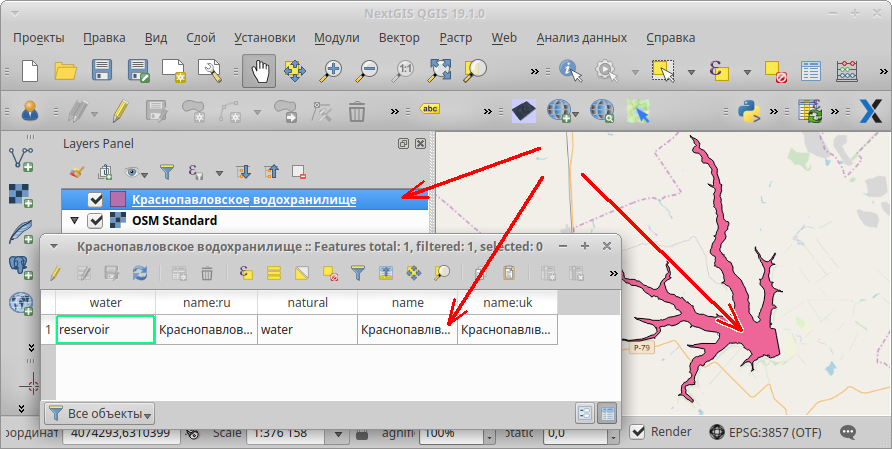Click the messages speech bubble icon

coord(848,432)
